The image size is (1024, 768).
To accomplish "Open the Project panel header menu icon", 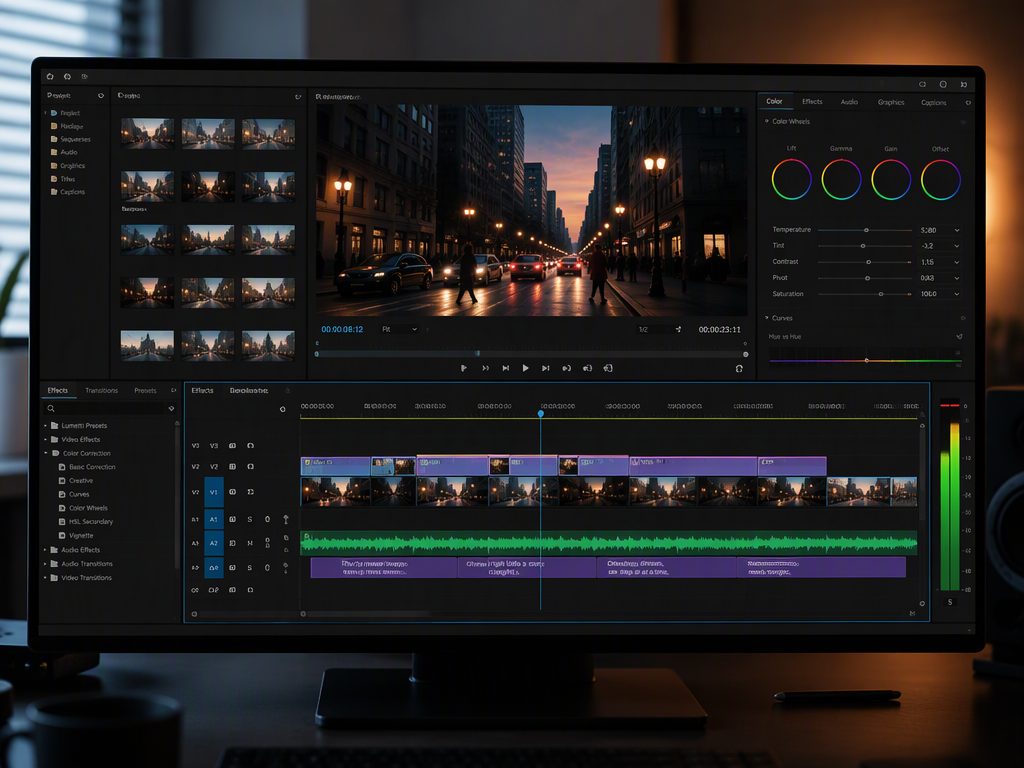I will [101, 95].
